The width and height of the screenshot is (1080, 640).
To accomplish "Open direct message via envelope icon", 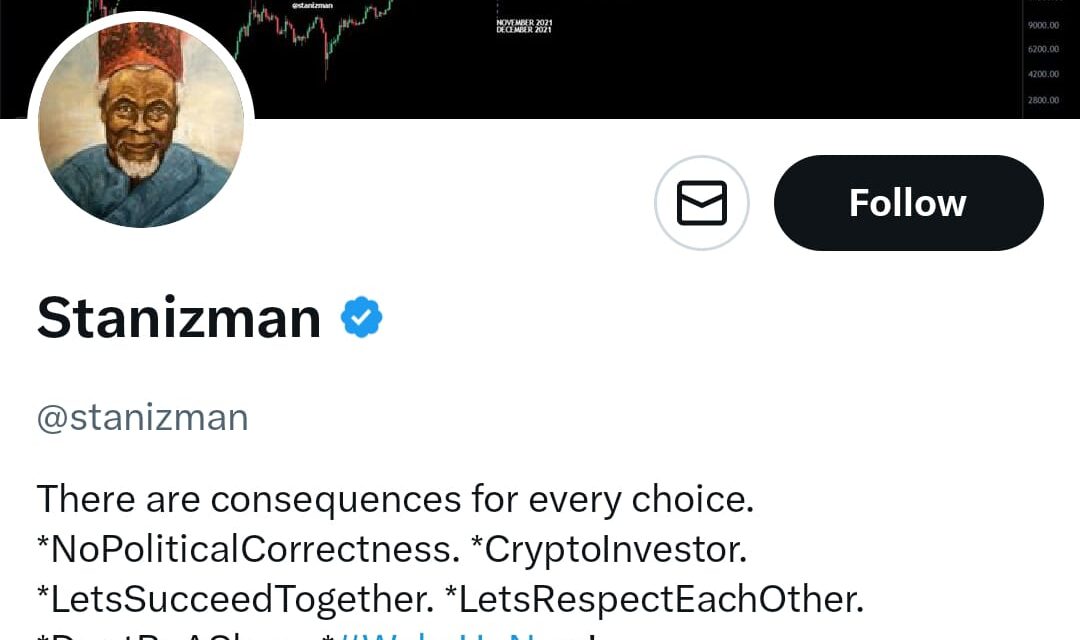I will 701,203.
